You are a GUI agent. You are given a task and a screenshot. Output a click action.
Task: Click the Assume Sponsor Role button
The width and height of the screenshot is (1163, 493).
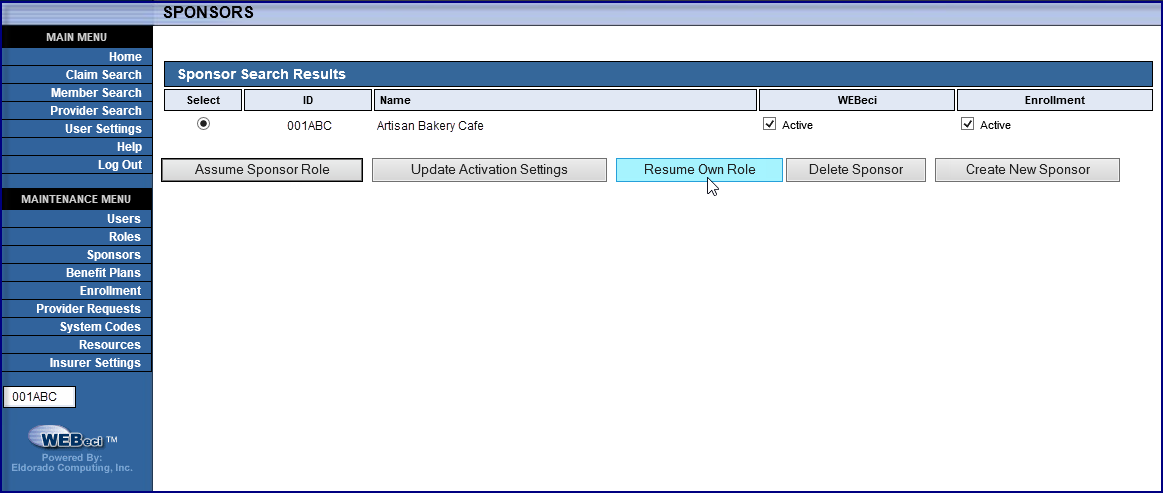point(262,170)
